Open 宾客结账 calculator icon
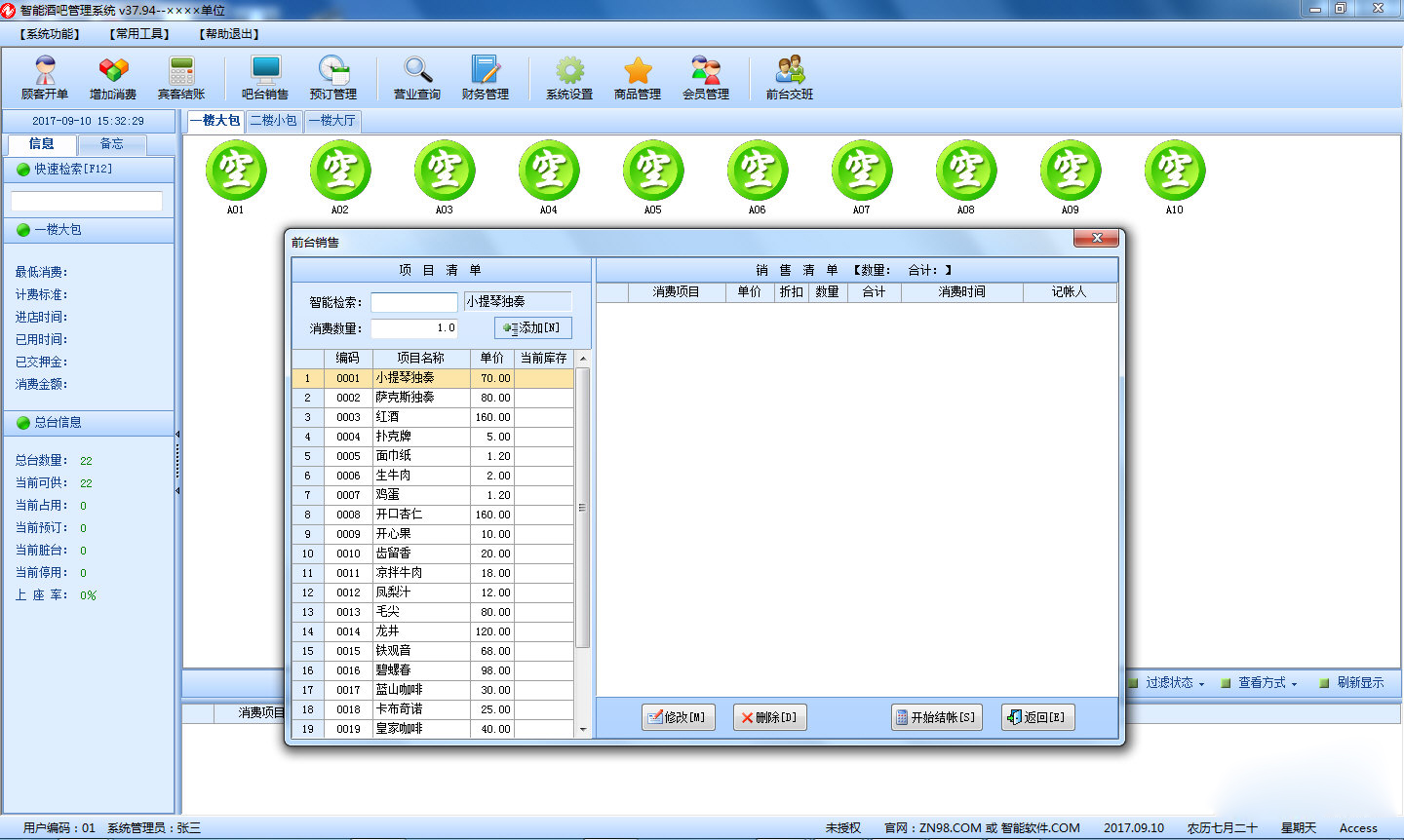This screenshot has height=840, width=1404. [181, 78]
